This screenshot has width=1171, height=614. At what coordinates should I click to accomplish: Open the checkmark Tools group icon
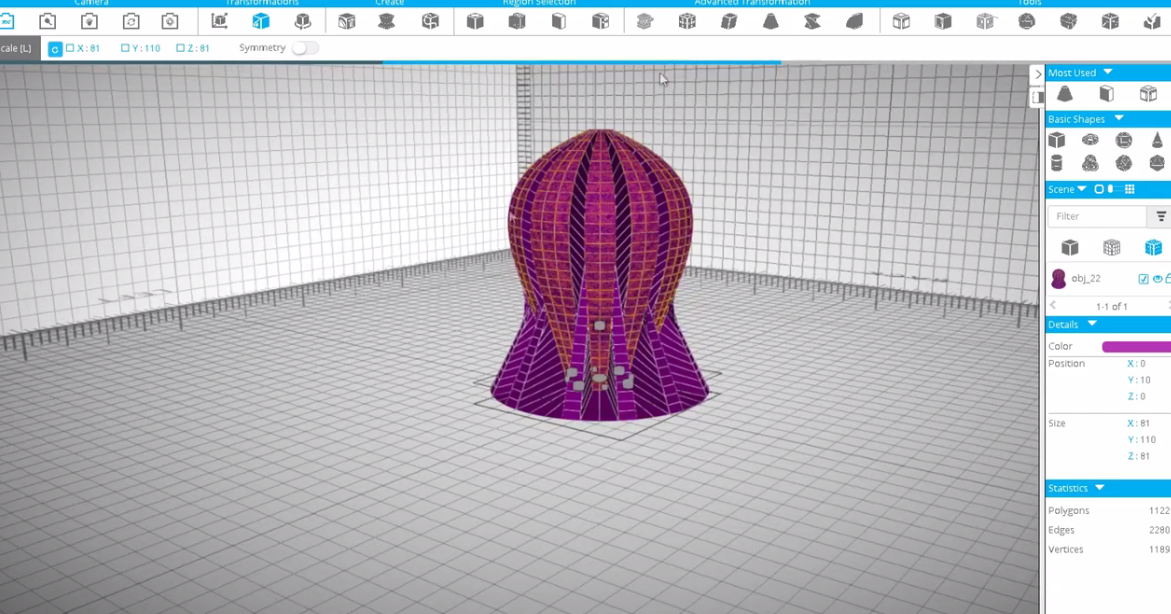1152,21
